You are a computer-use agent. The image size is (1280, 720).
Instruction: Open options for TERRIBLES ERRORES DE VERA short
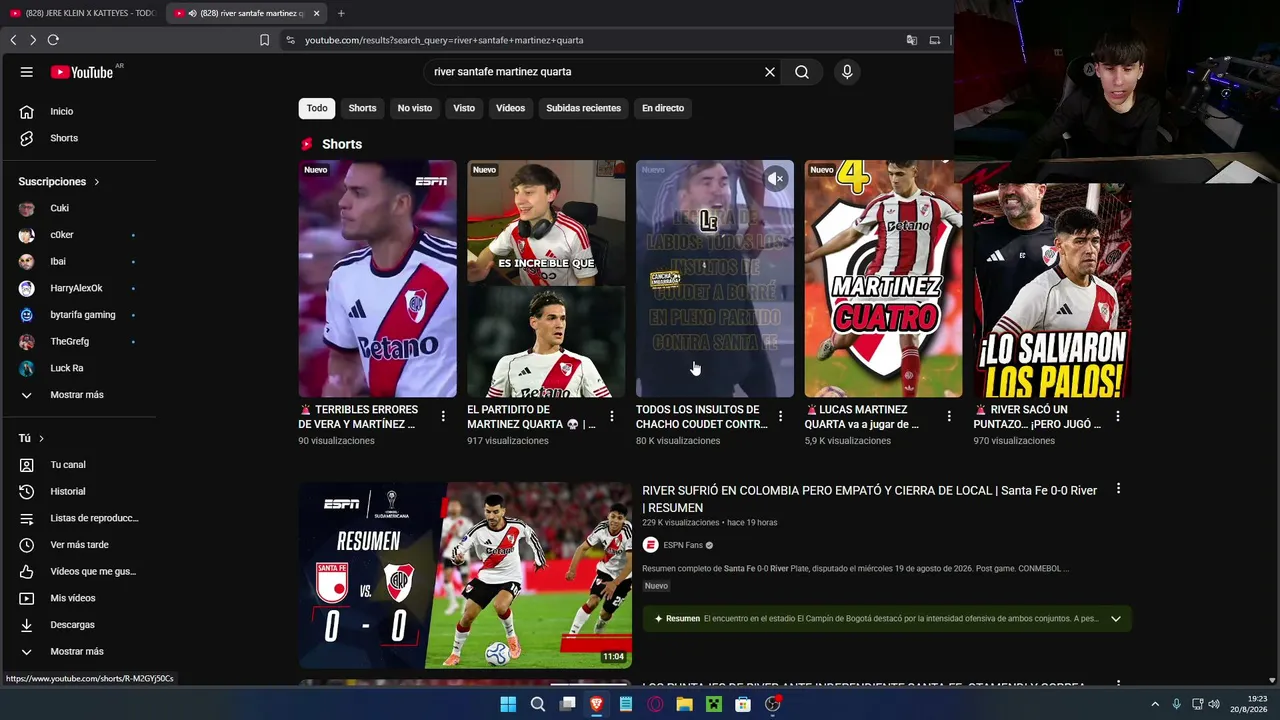tap(443, 416)
